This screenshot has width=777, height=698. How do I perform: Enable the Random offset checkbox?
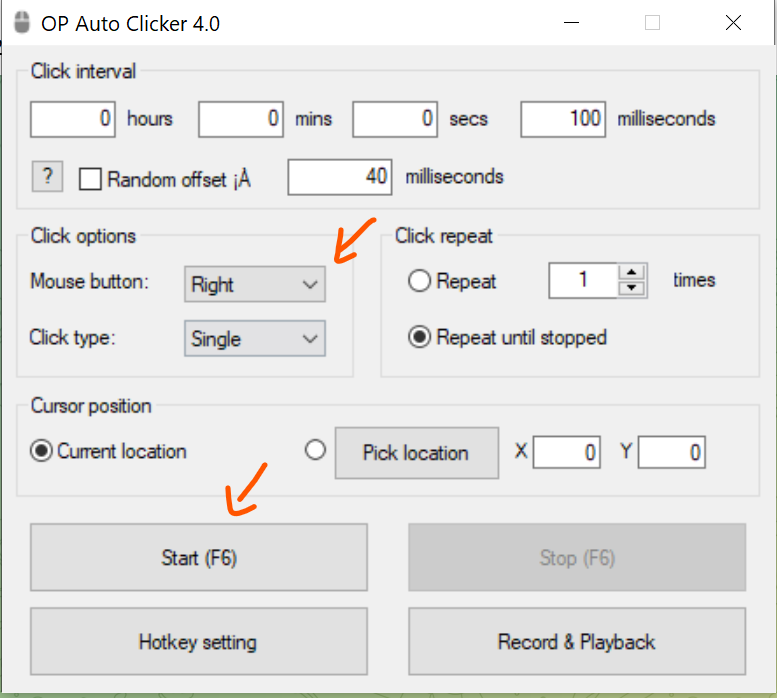[90, 179]
